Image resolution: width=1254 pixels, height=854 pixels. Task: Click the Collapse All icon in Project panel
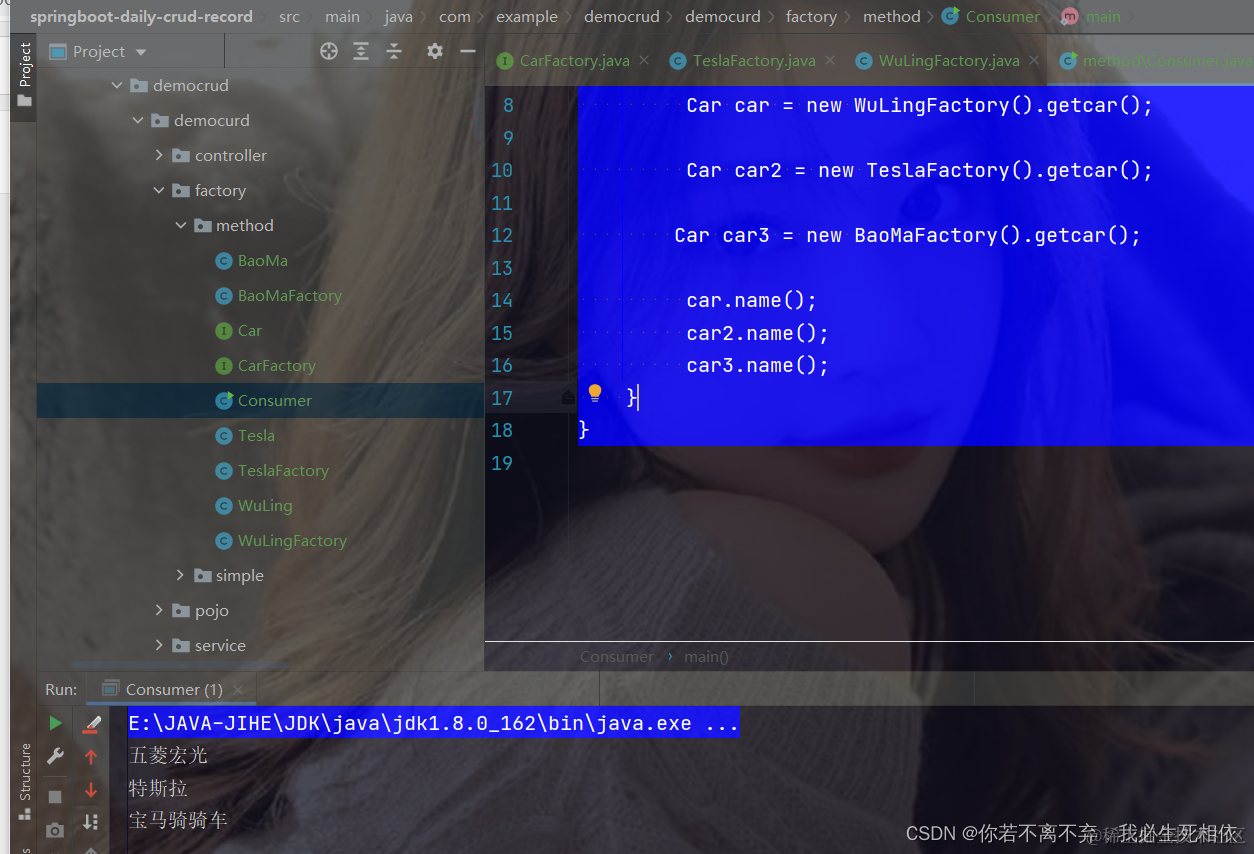pos(394,51)
